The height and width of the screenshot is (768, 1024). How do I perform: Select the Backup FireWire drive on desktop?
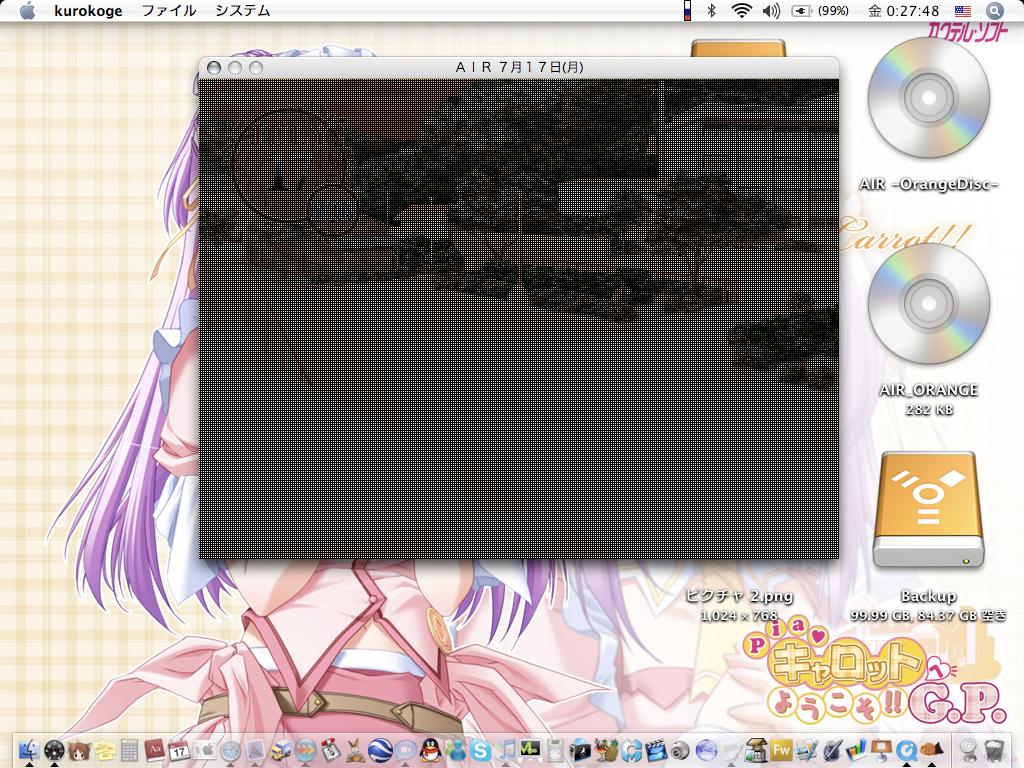click(928, 509)
